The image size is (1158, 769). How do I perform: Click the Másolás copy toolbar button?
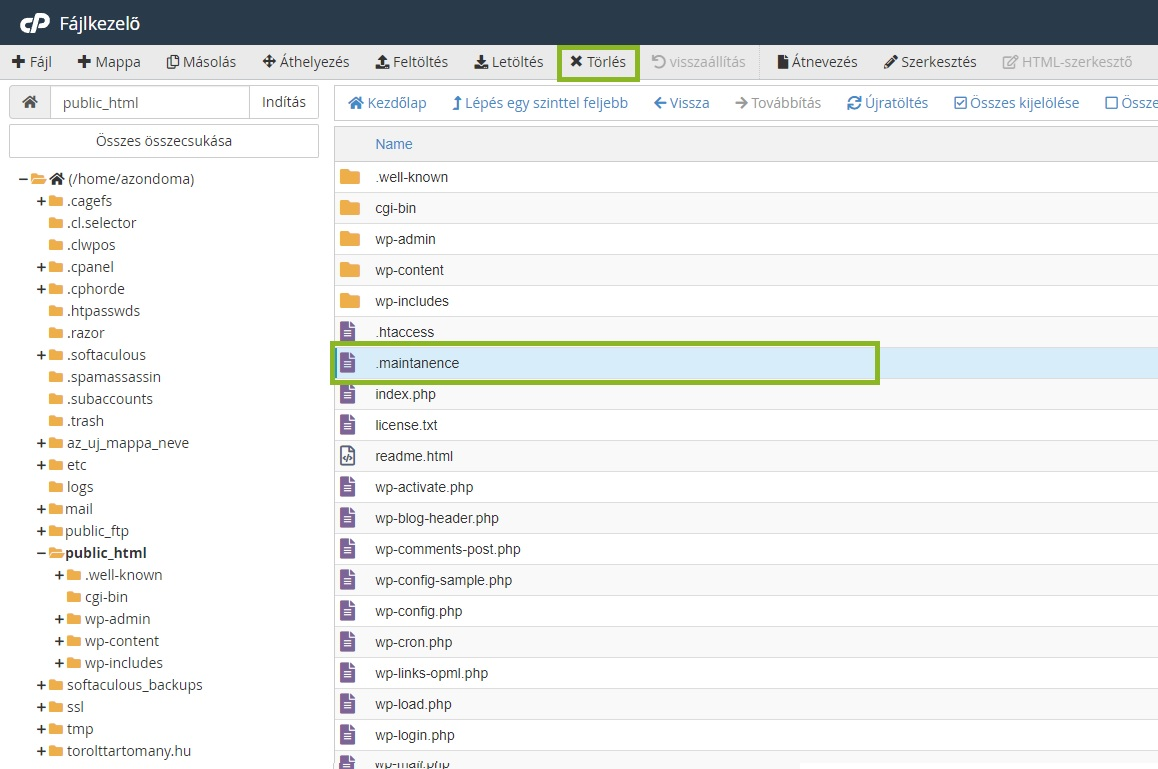(x=201, y=62)
